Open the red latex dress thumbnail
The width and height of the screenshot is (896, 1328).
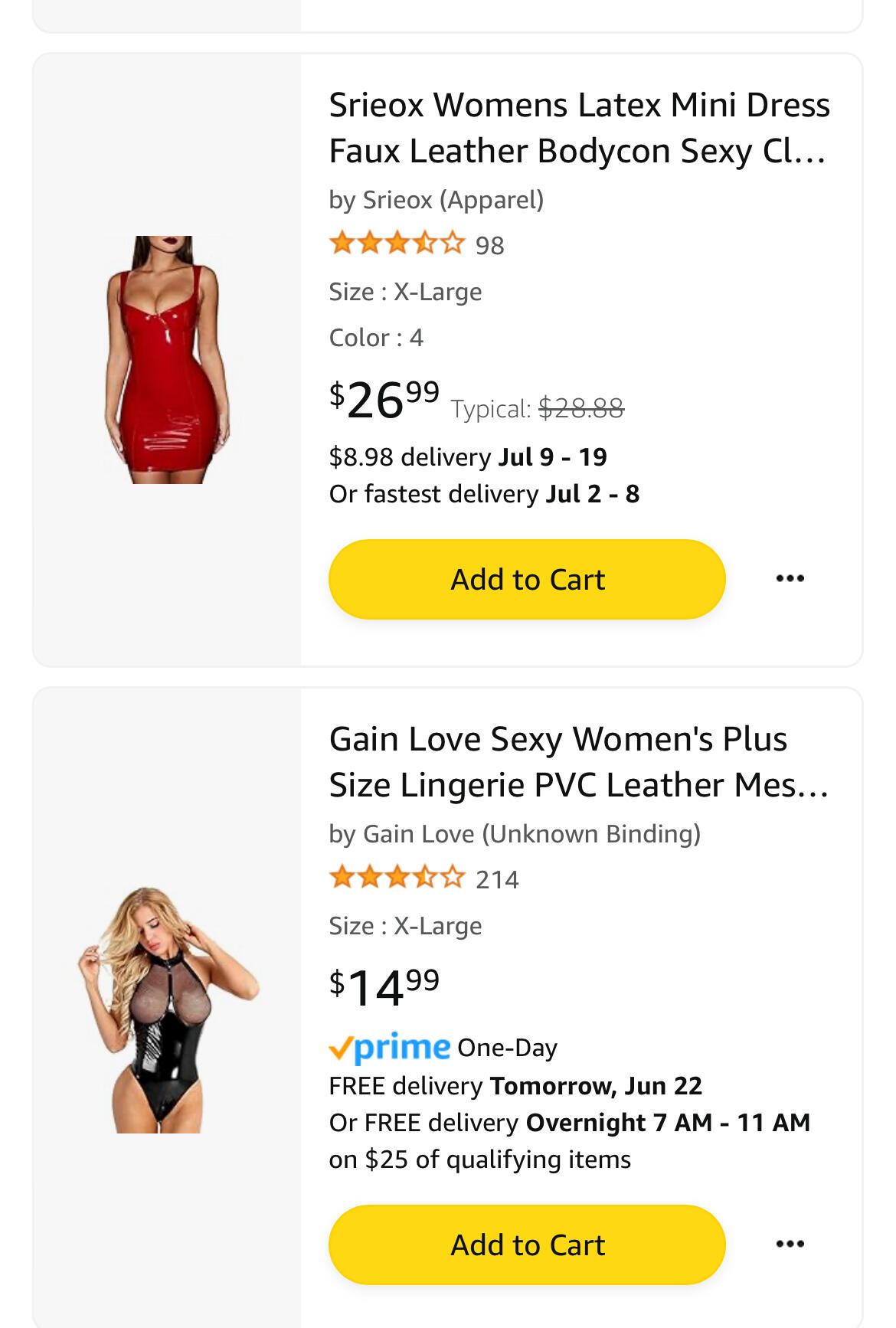tap(167, 360)
